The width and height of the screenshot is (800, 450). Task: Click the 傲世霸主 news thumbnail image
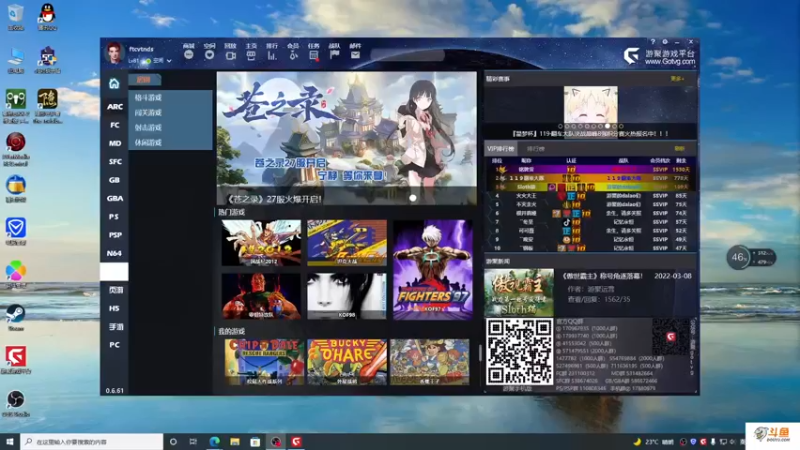pos(519,292)
